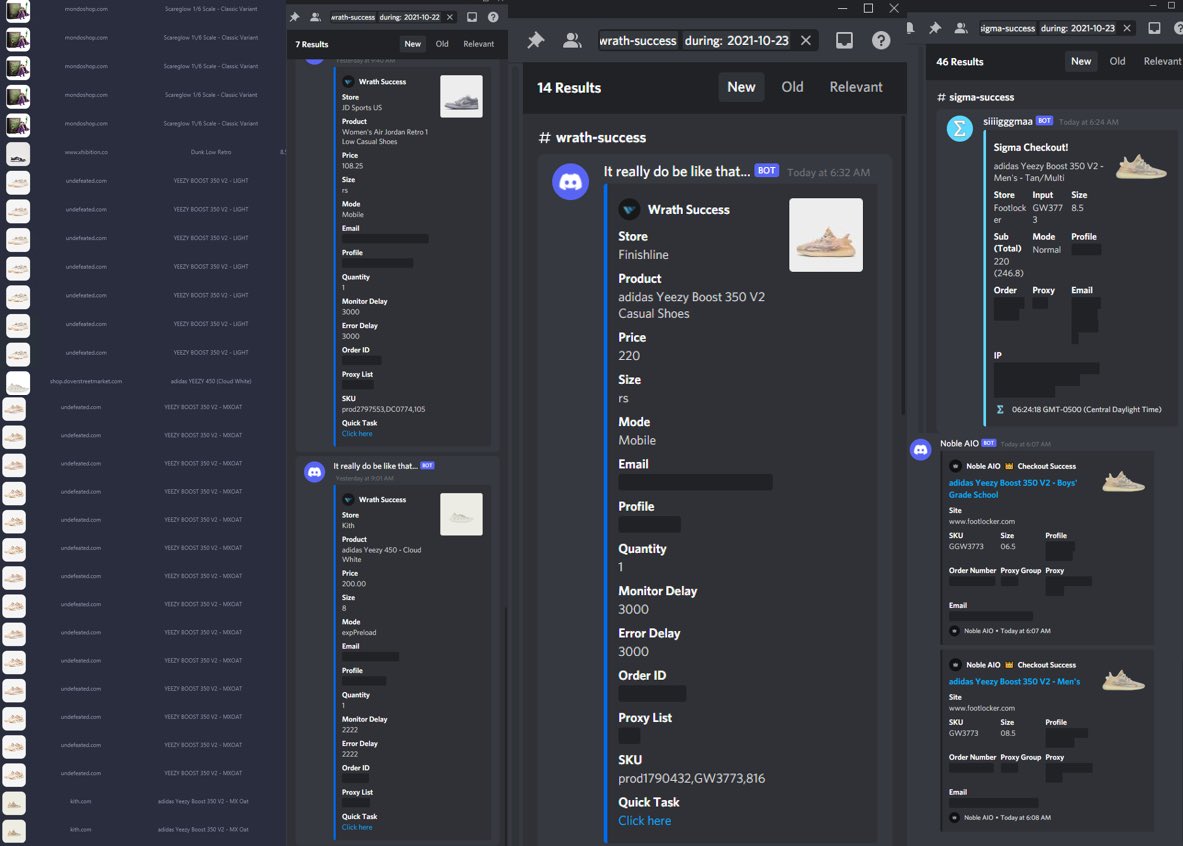This screenshot has height=846, width=1183.
Task: Select the Noble AIO bot avatar
Action: [x=919, y=449]
